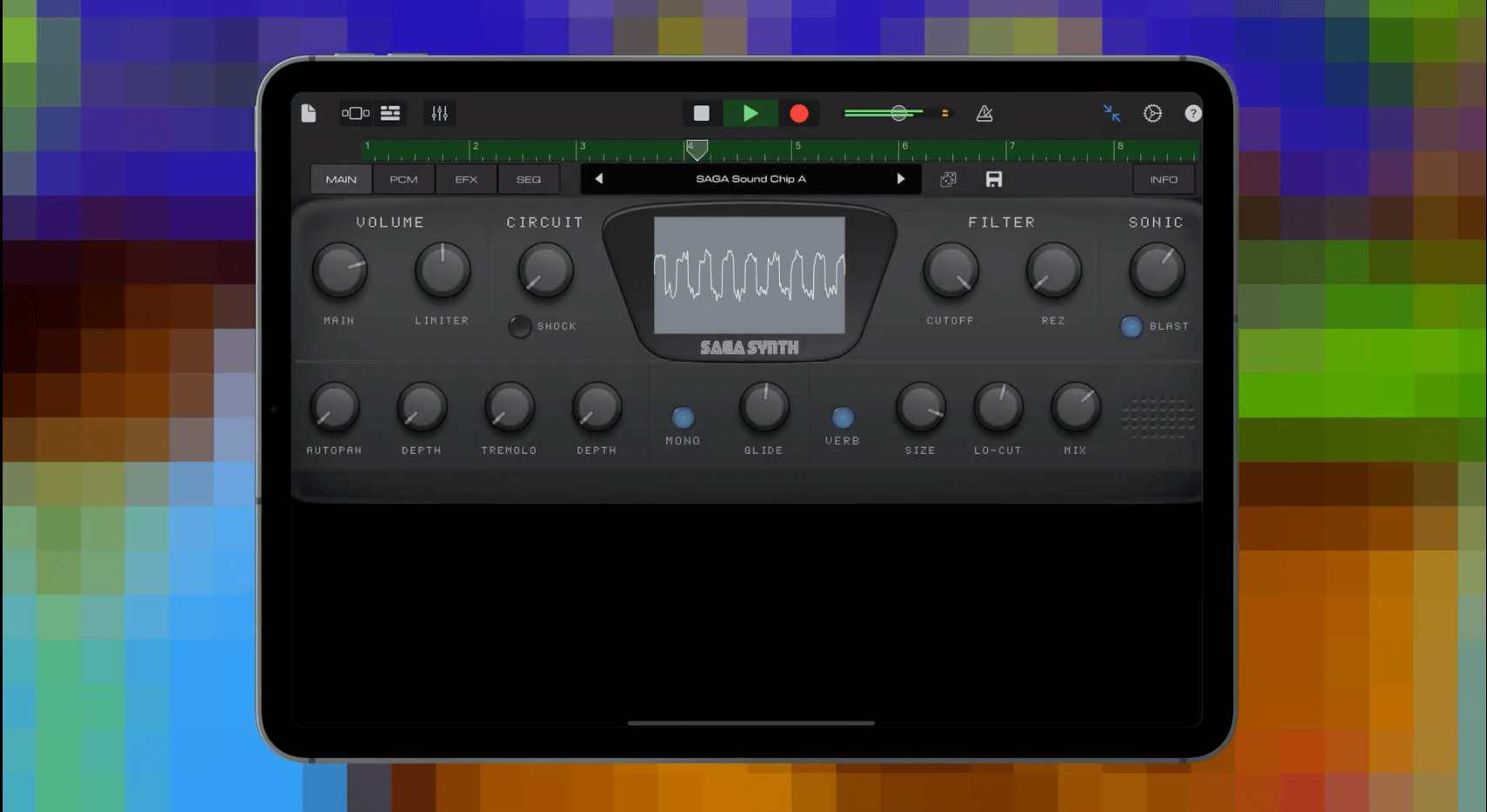
Task: Click the reverb MIX knob
Action: coord(1076,407)
